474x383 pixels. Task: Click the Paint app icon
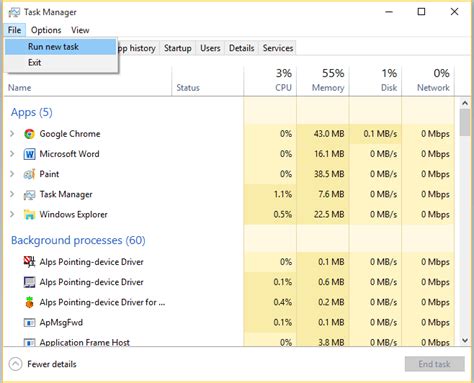pos(29,174)
